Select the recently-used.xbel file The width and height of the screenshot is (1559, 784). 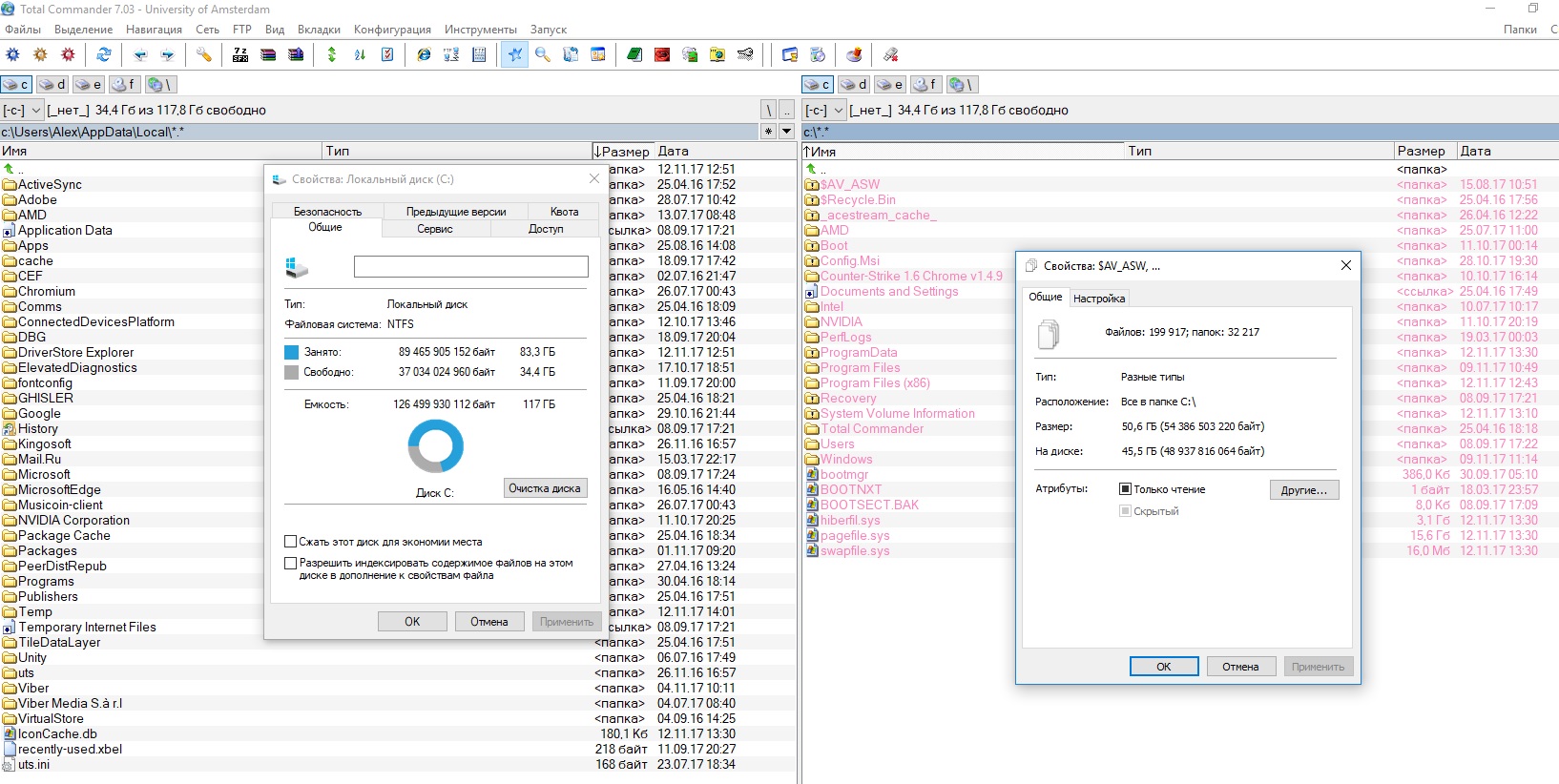coord(70,749)
